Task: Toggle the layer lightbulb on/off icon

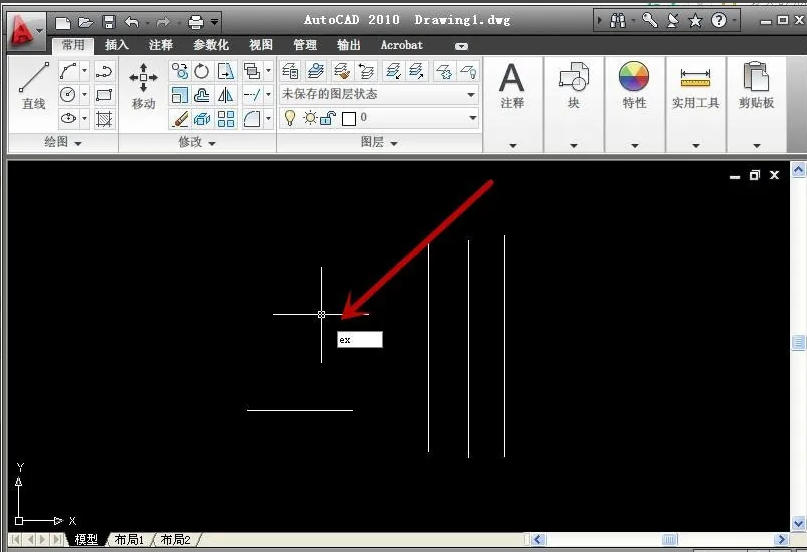Action: coord(290,118)
